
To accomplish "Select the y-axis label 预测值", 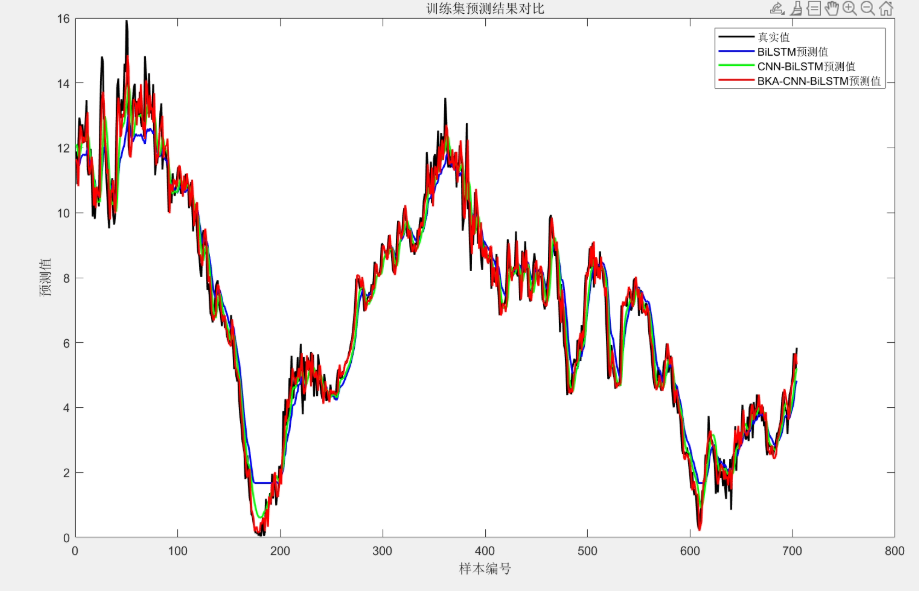I will tap(46, 277).
